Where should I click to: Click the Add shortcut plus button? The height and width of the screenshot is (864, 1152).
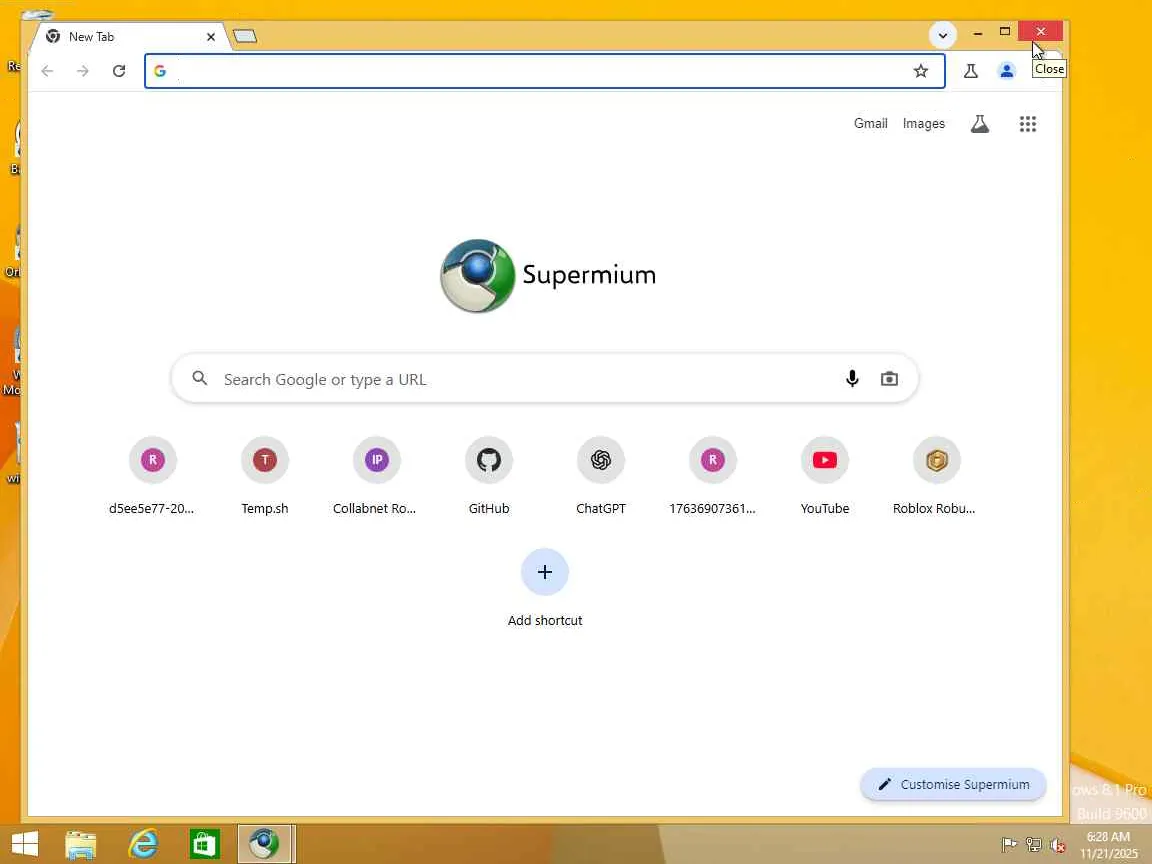coord(544,572)
